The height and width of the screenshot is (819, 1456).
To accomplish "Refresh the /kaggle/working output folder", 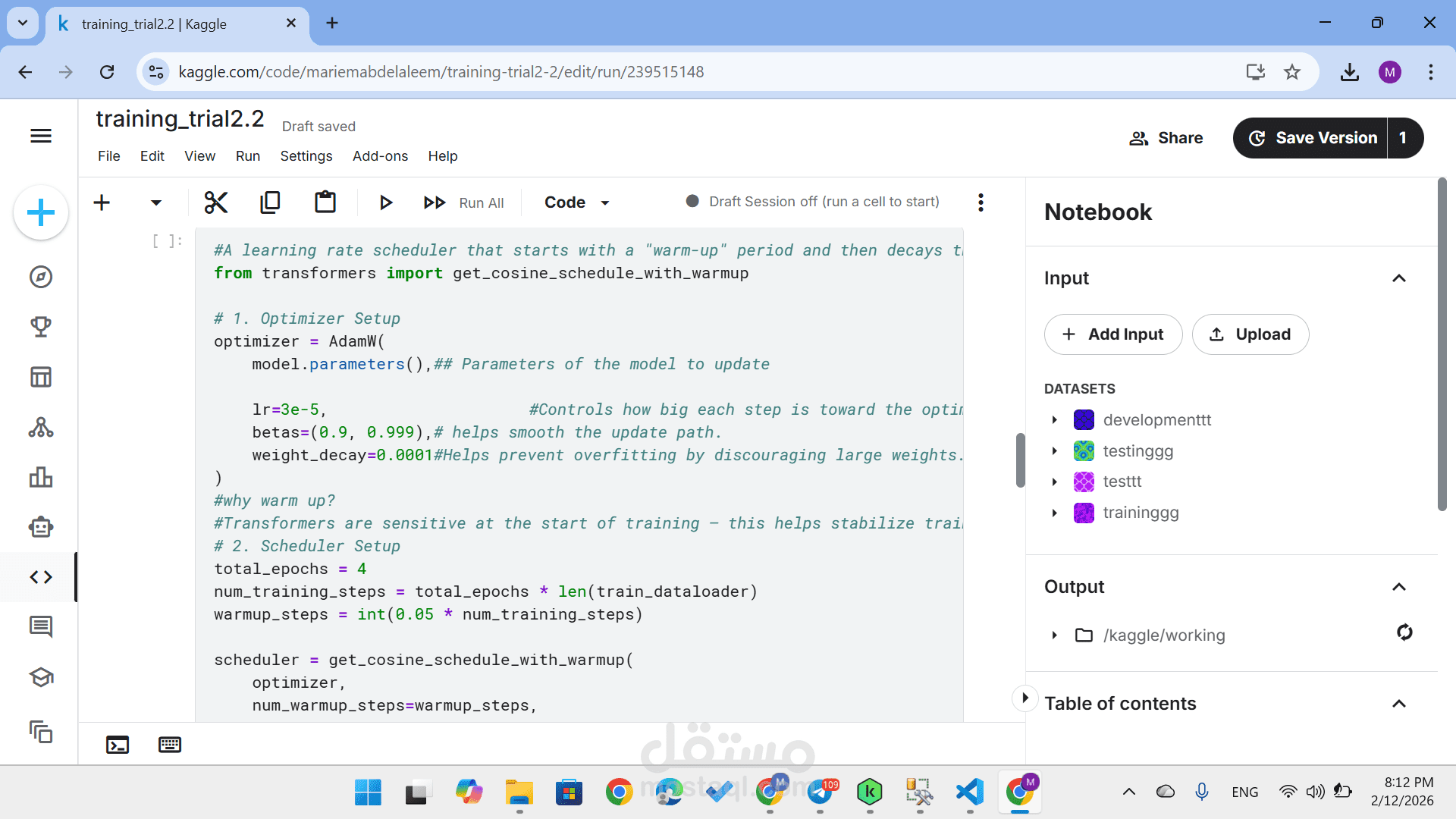I will pyautogui.click(x=1404, y=632).
